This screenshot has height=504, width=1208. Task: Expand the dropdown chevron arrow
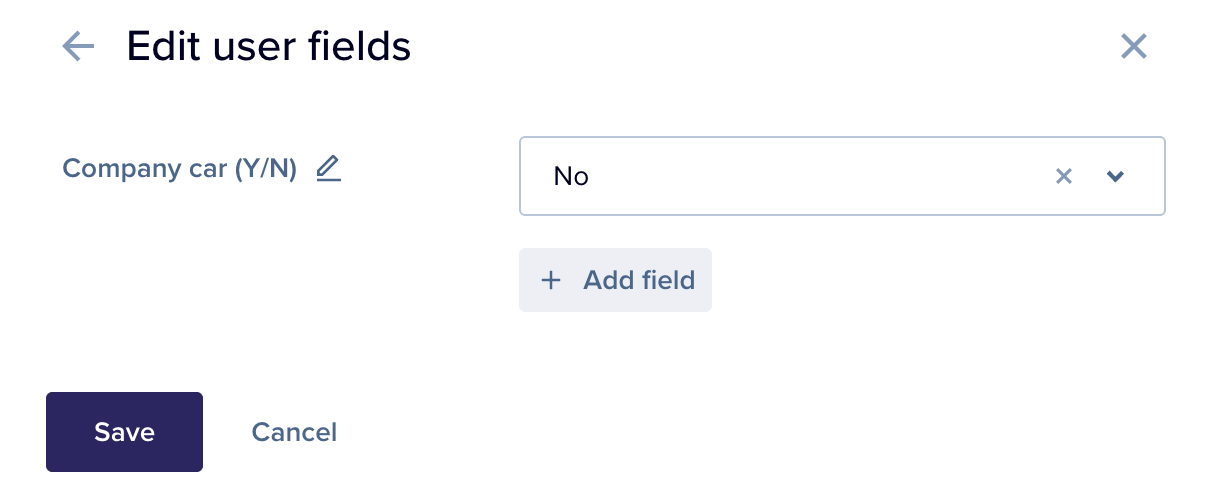click(x=1116, y=176)
